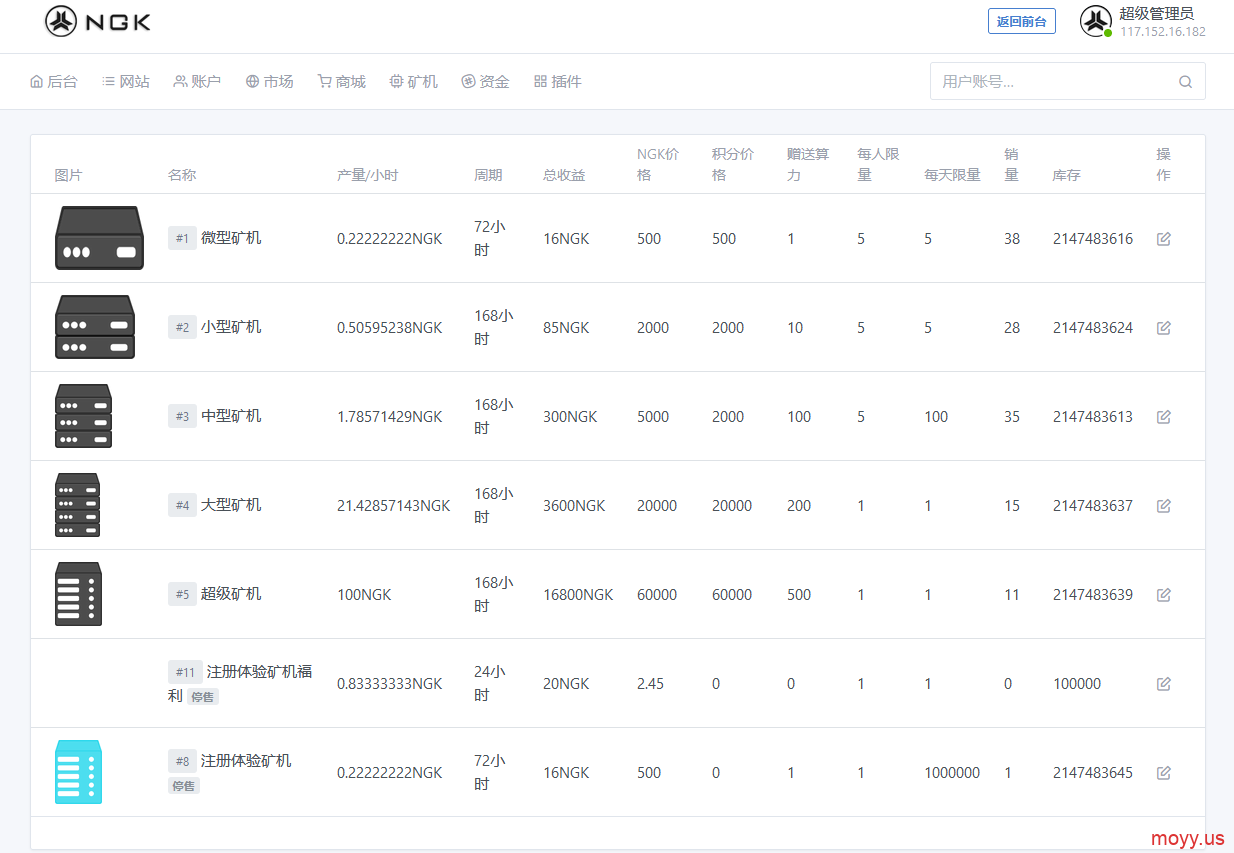1234x853 pixels.
Task: Click the 库存 column header
Action: (x=1067, y=176)
